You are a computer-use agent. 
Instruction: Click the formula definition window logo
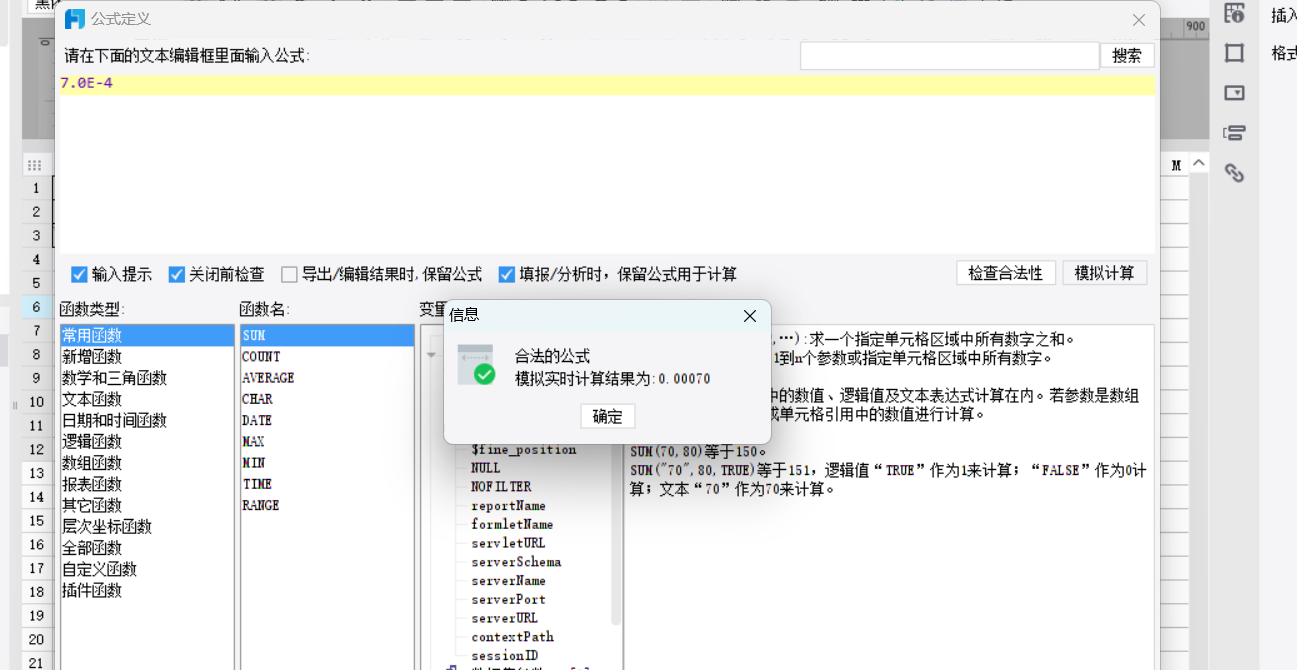tap(74, 19)
